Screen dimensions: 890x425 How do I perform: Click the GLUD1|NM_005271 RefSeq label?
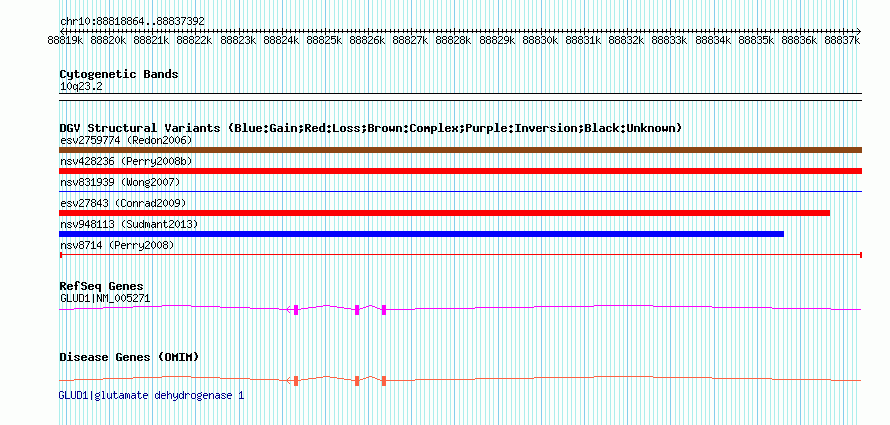105,298
